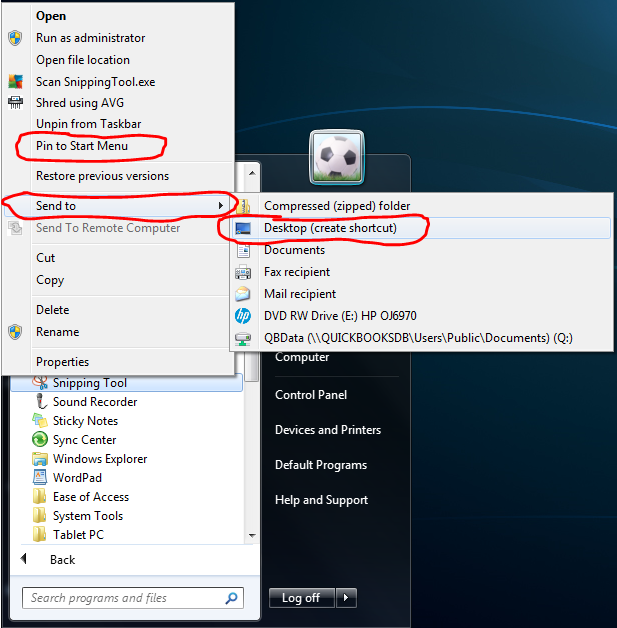Select Copy in context menu

50,280
